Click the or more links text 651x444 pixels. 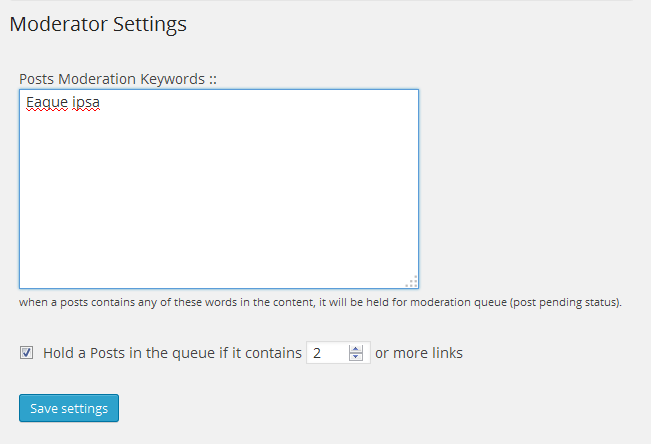[x=419, y=353]
